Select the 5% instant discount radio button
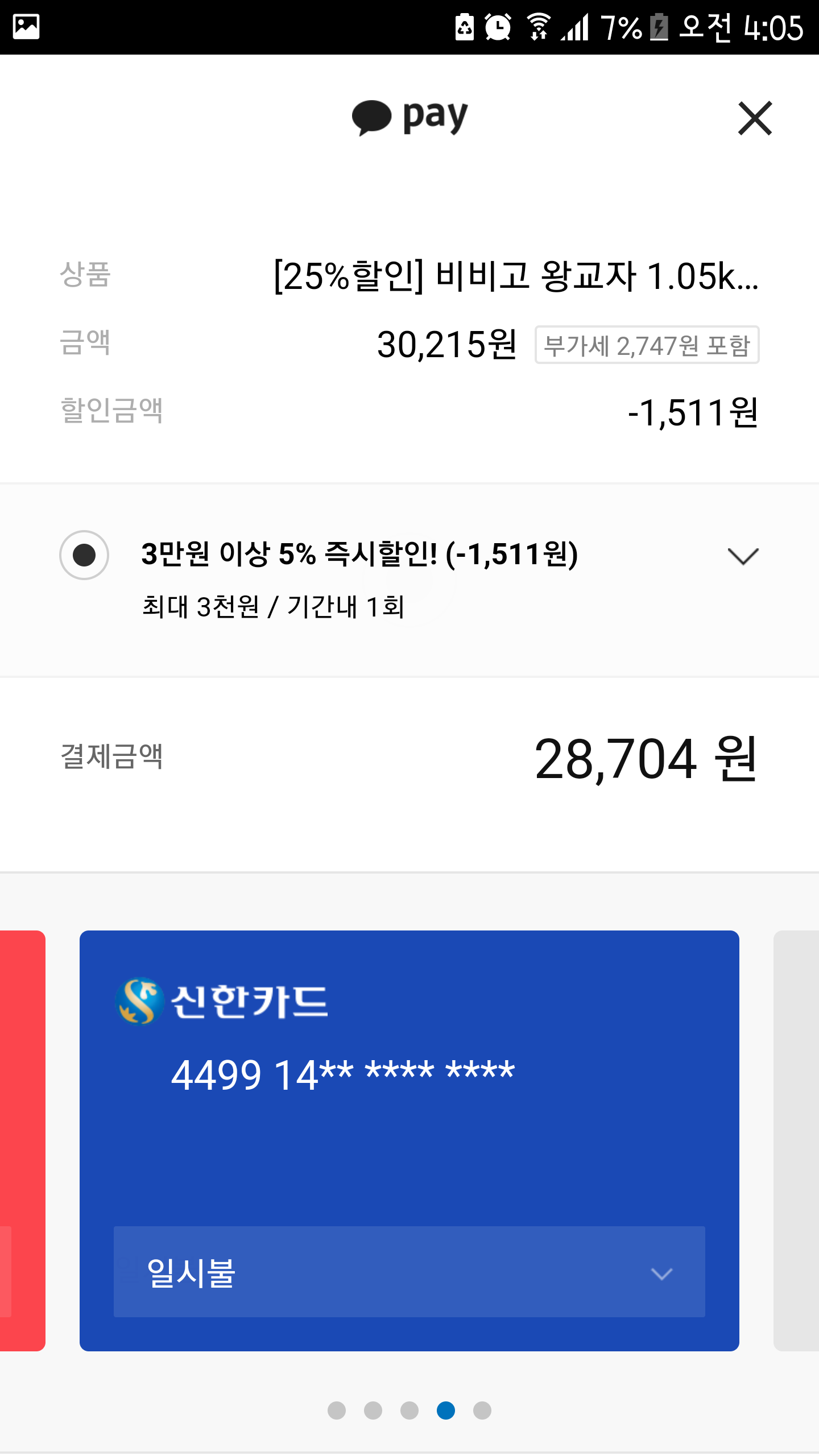Screen dimensions: 819x1456 [84, 555]
